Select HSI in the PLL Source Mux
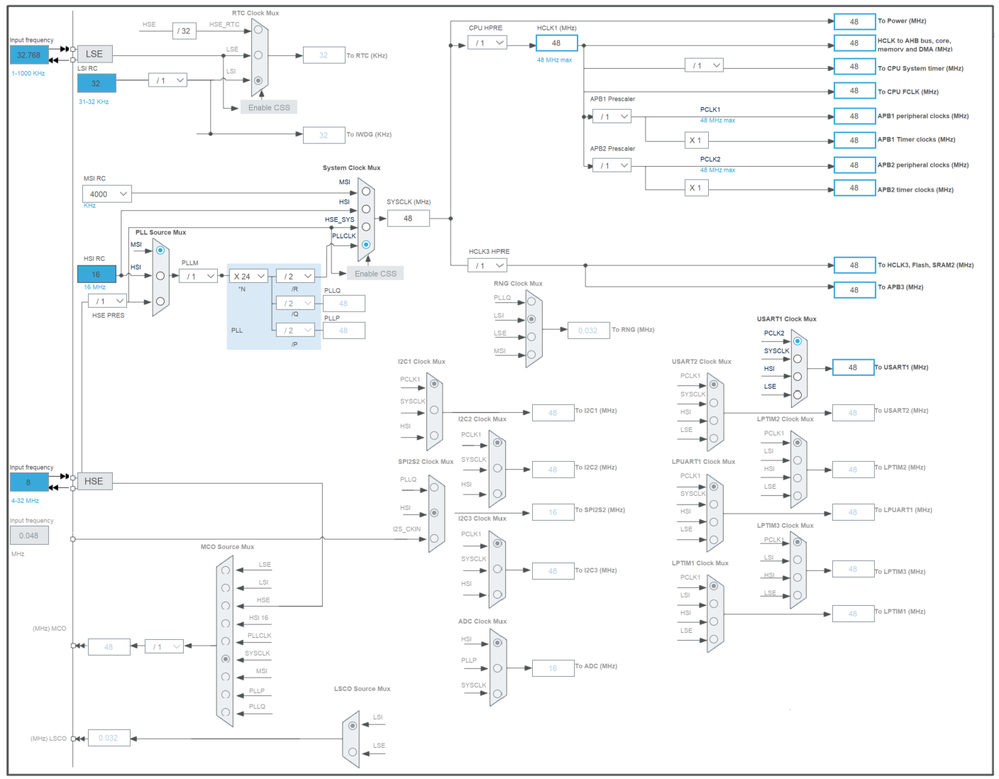The image size is (999, 779). pyautogui.click(x=160, y=276)
